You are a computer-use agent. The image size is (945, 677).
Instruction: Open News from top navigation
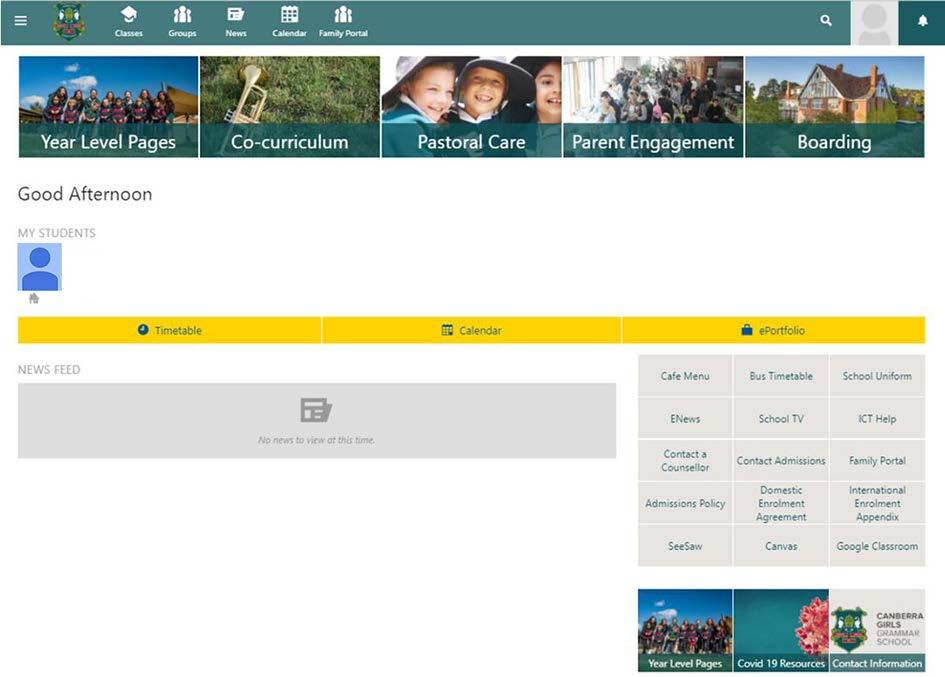point(236,22)
